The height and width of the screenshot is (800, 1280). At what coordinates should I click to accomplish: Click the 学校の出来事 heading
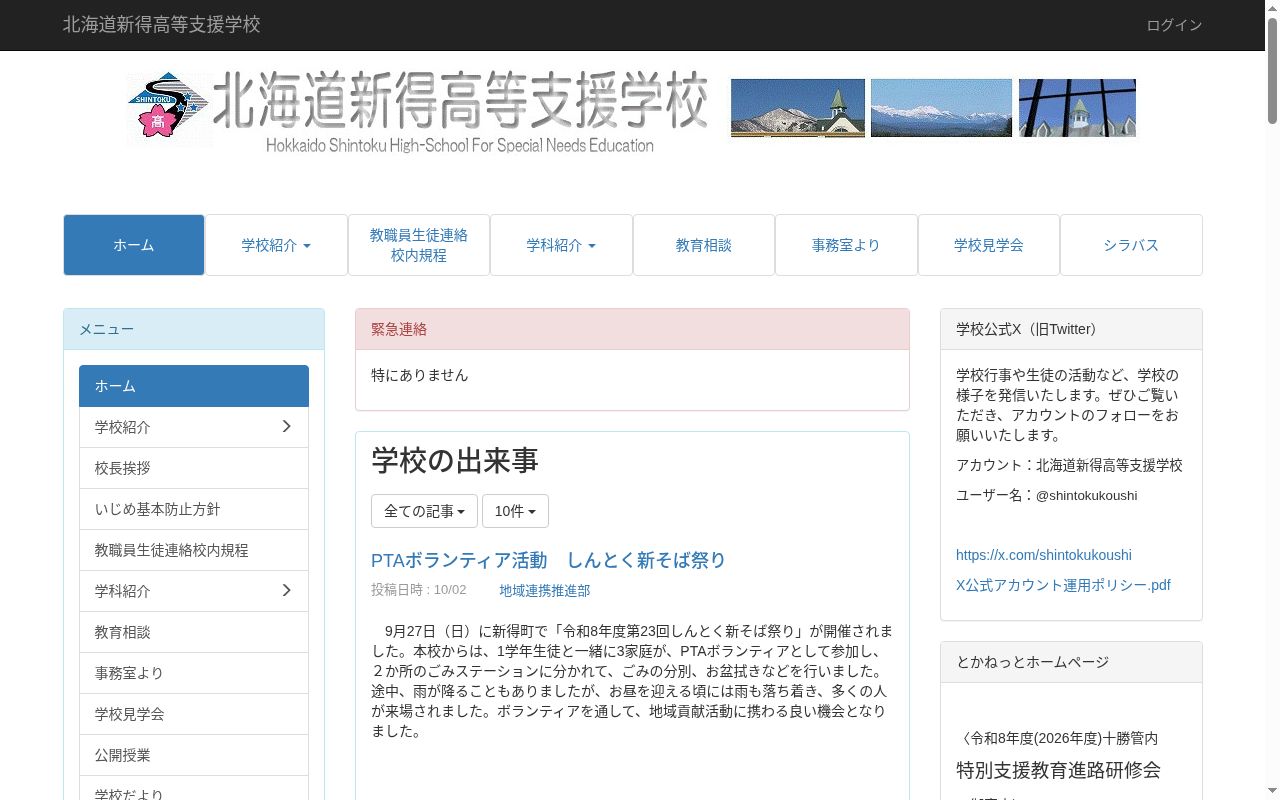[455, 460]
